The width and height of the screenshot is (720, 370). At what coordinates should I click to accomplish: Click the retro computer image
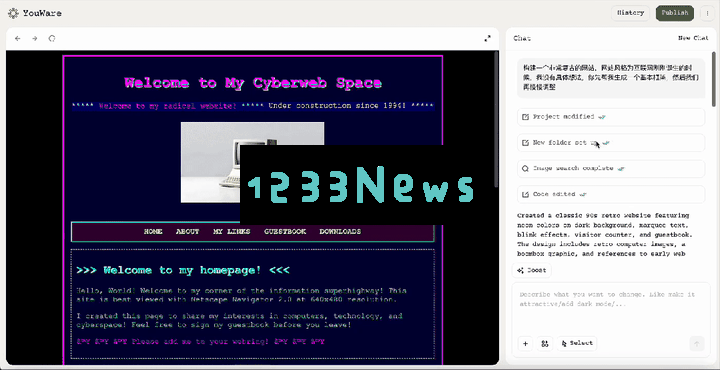[210, 162]
